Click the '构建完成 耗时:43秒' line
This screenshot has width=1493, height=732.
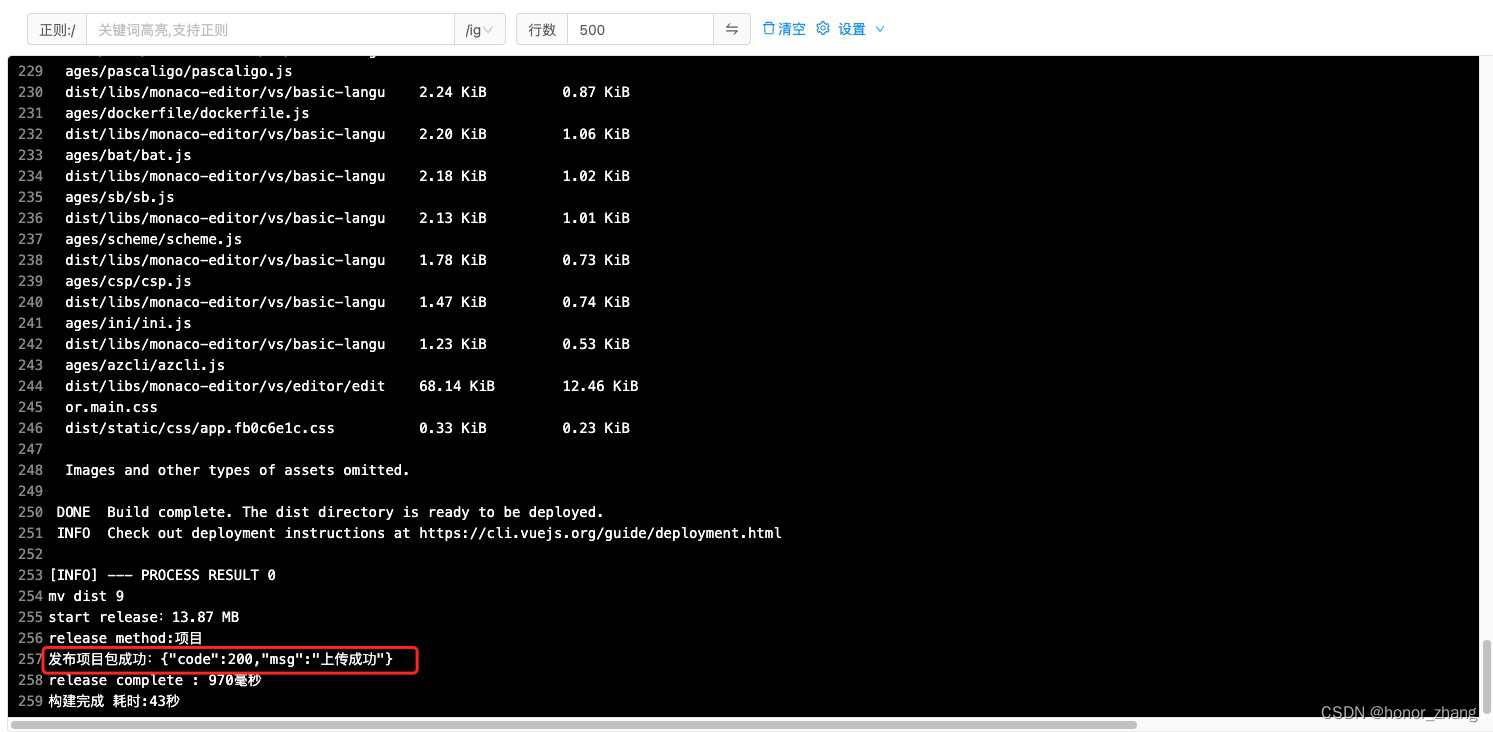click(114, 701)
